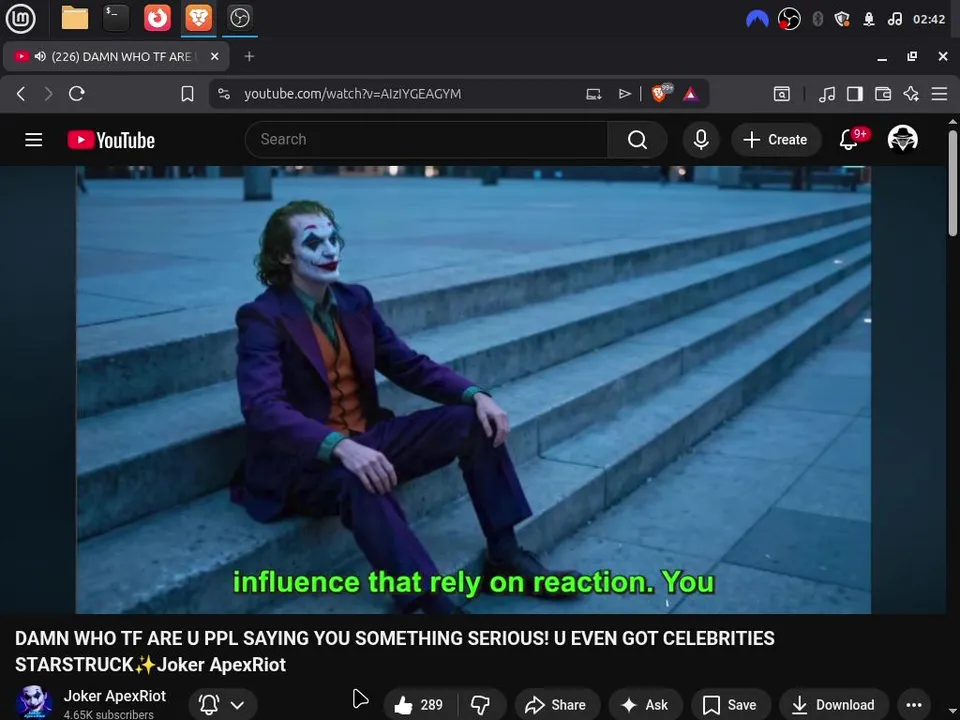
Task: Open the NordVPN tray icon
Action: (x=757, y=20)
